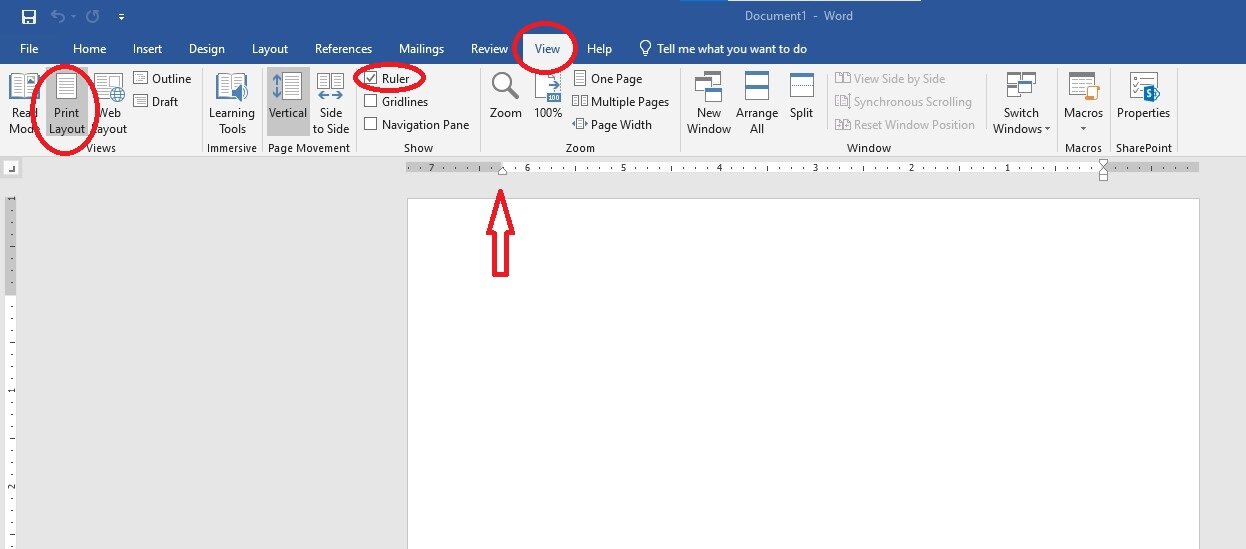The image size is (1246, 549).
Task: Open a New Window
Action: (709, 103)
